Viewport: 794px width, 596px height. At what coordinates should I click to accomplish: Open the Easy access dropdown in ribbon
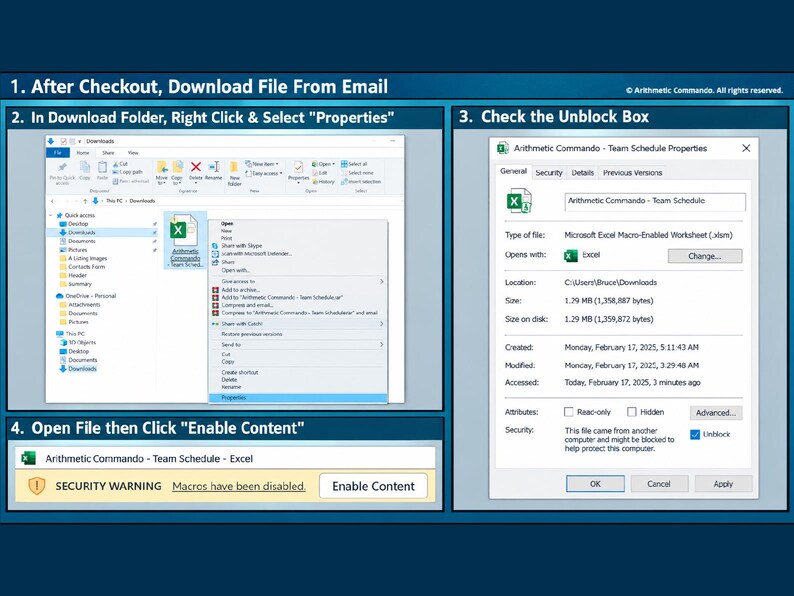point(264,173)
